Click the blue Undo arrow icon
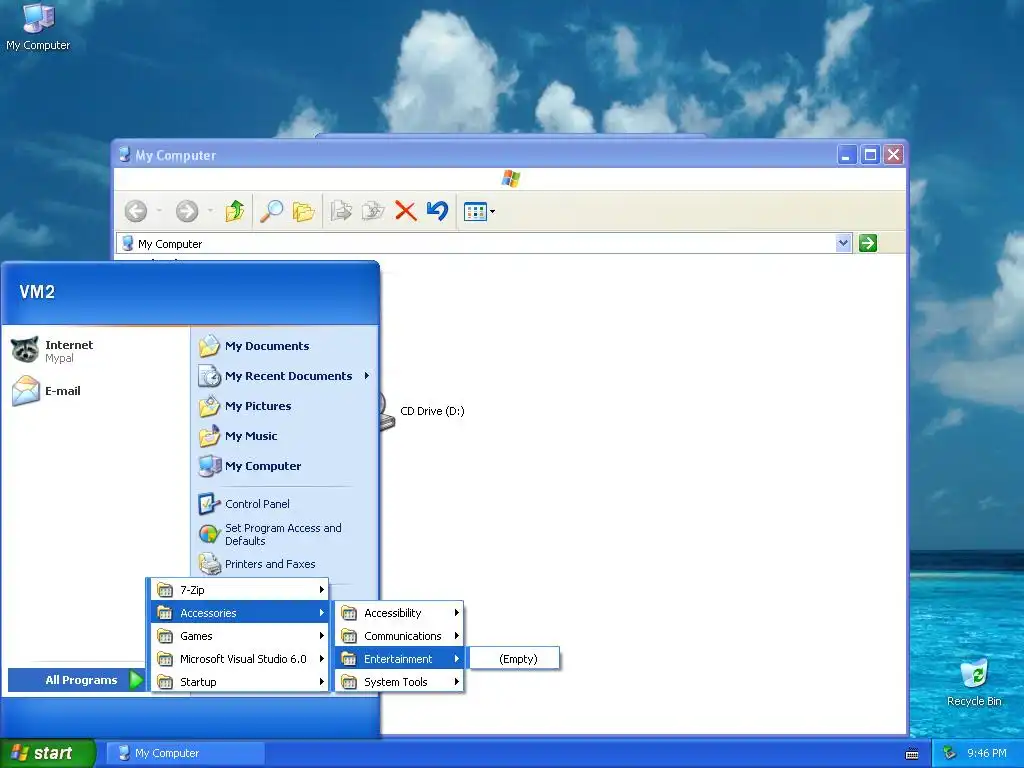 click(x=438, y=211)
